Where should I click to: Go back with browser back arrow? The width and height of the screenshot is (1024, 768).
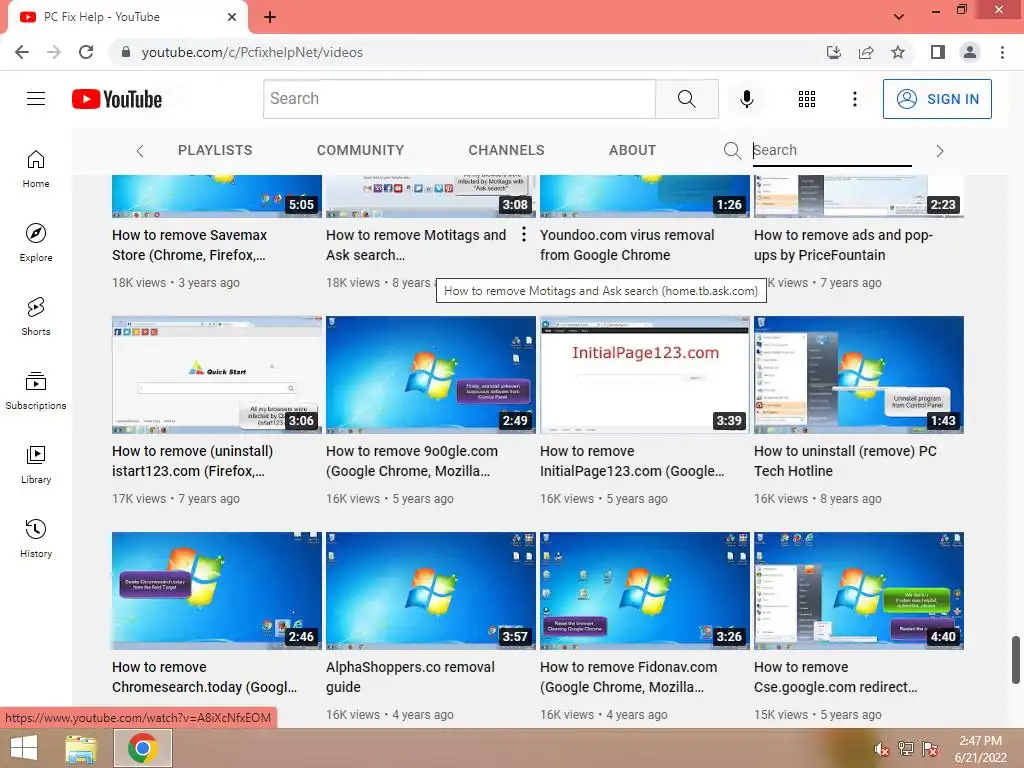[x=22, y=52]
